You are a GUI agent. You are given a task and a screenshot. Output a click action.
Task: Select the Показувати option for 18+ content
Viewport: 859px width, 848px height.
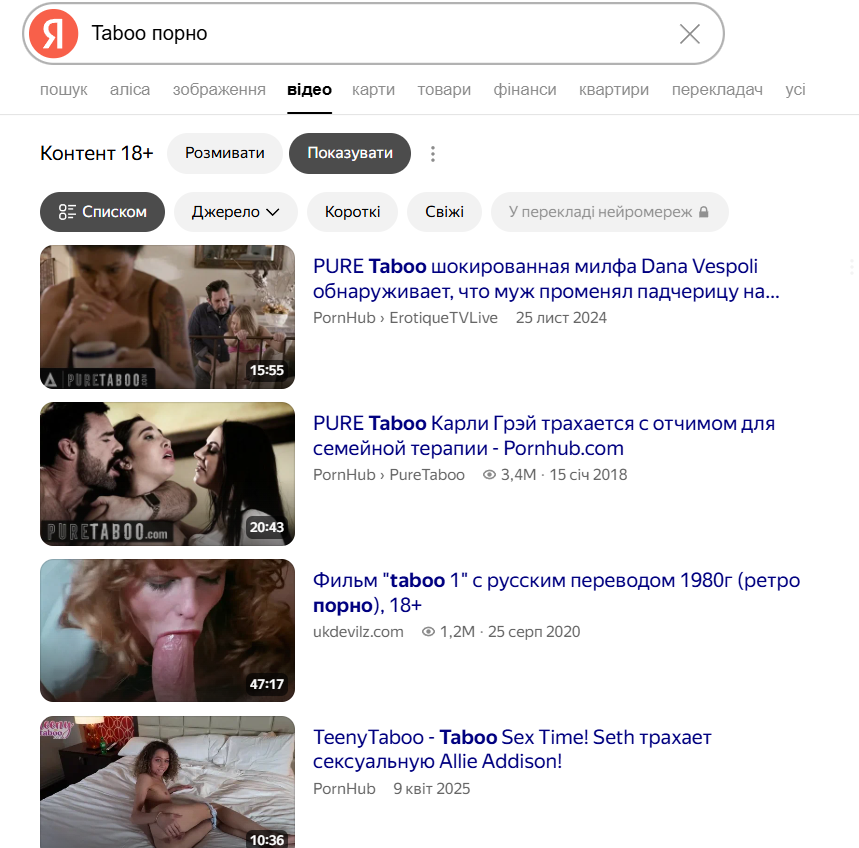(350, 153)
